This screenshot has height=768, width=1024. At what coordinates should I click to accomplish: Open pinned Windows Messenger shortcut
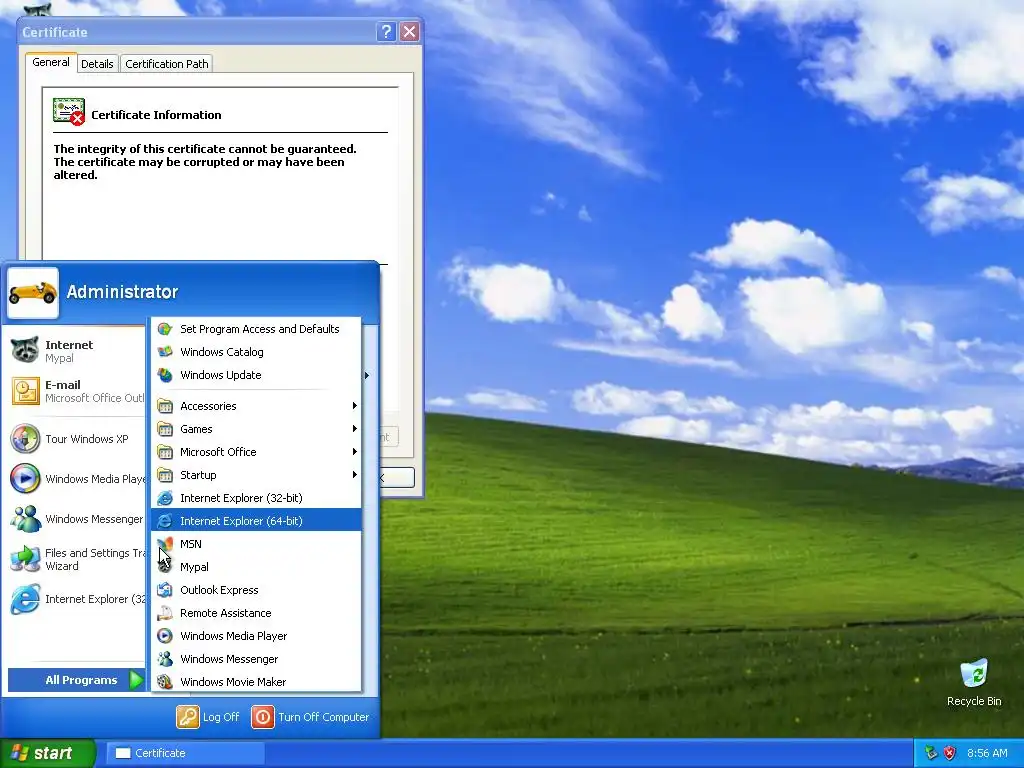coord(76,519)
